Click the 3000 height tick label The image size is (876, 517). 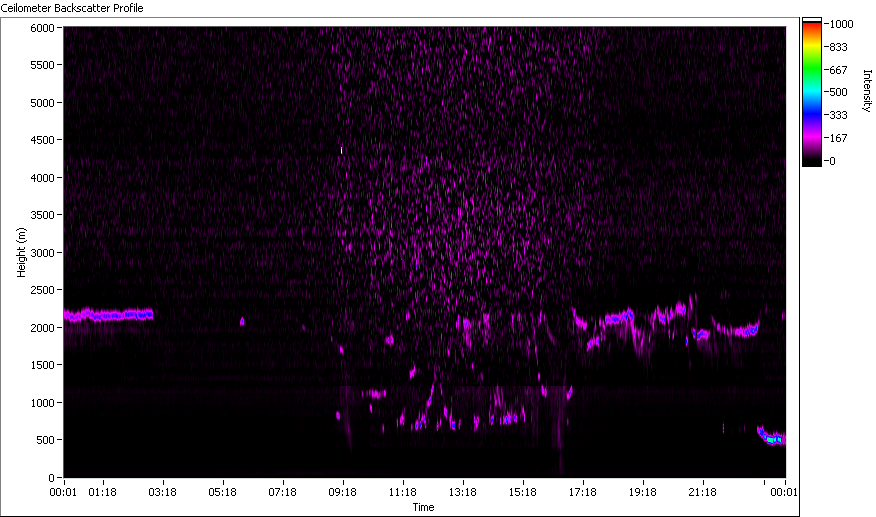tap(42, 253)
